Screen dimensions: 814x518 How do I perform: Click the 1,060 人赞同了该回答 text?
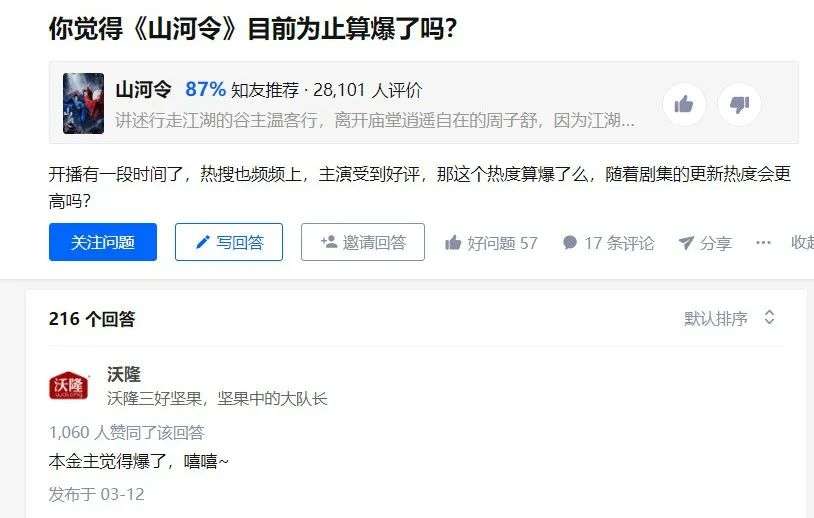pyautogui.click(x=127, y=432)
